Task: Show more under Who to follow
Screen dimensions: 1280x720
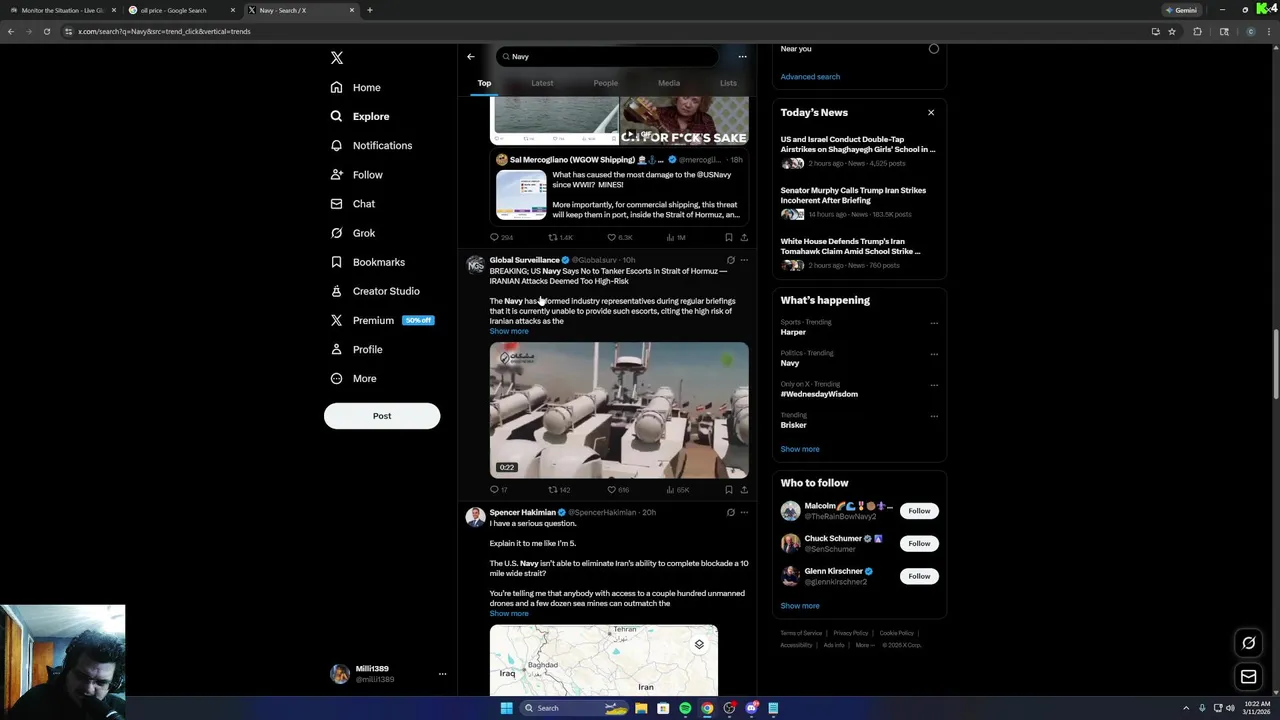Action: click(800, 606)
